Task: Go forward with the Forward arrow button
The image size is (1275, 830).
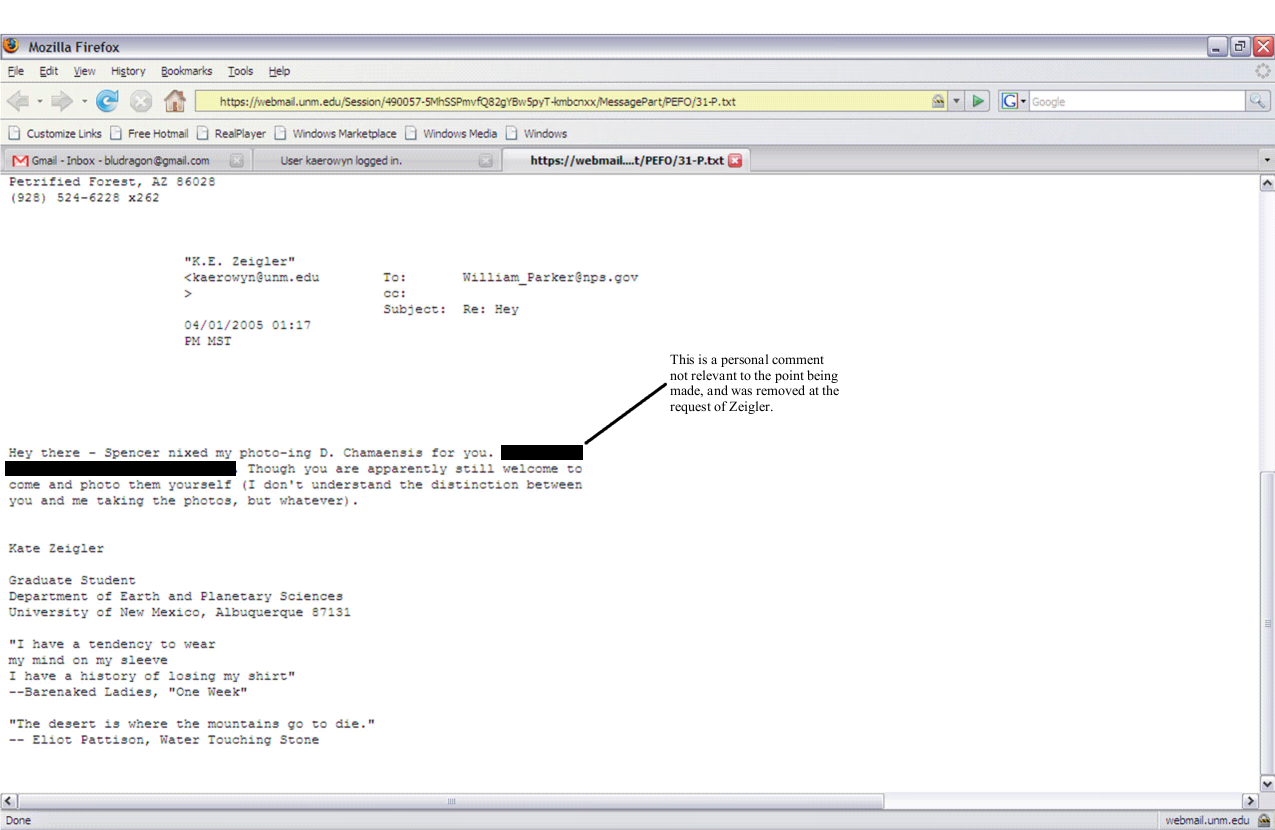Action: click(62, 101)
